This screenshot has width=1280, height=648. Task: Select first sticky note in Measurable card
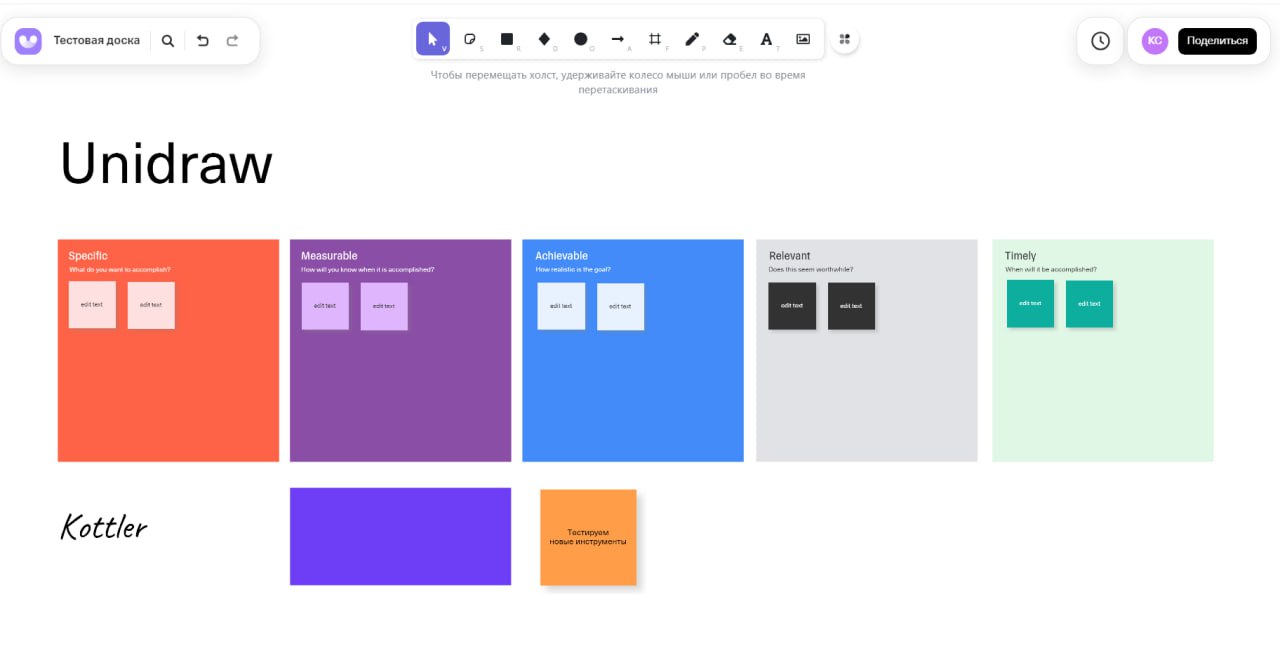coord(325,306)
